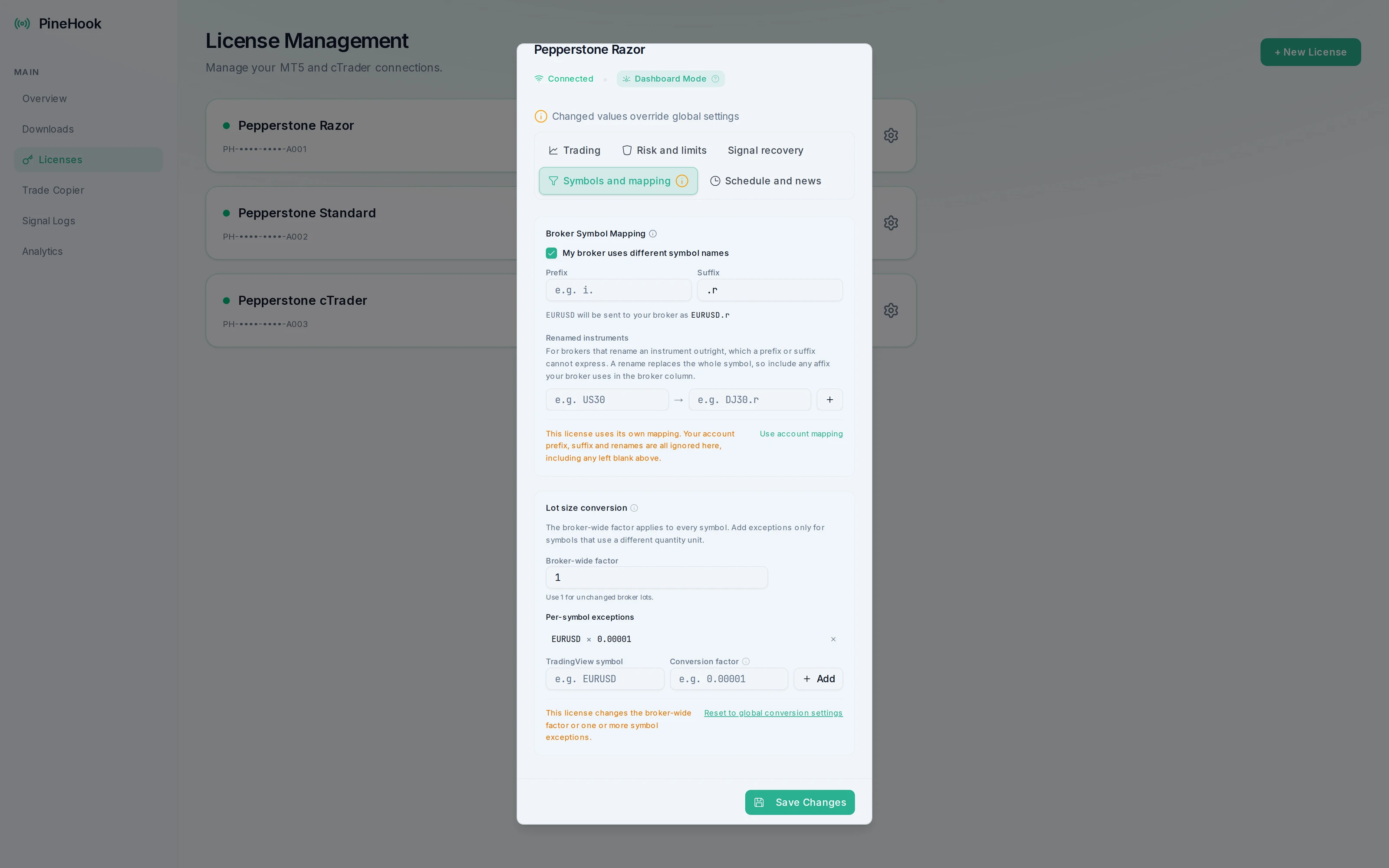This screenshot has height=868, width=1389.
Task: Open settings gear for Pepperstone Razor card
Action: (891, 135)
